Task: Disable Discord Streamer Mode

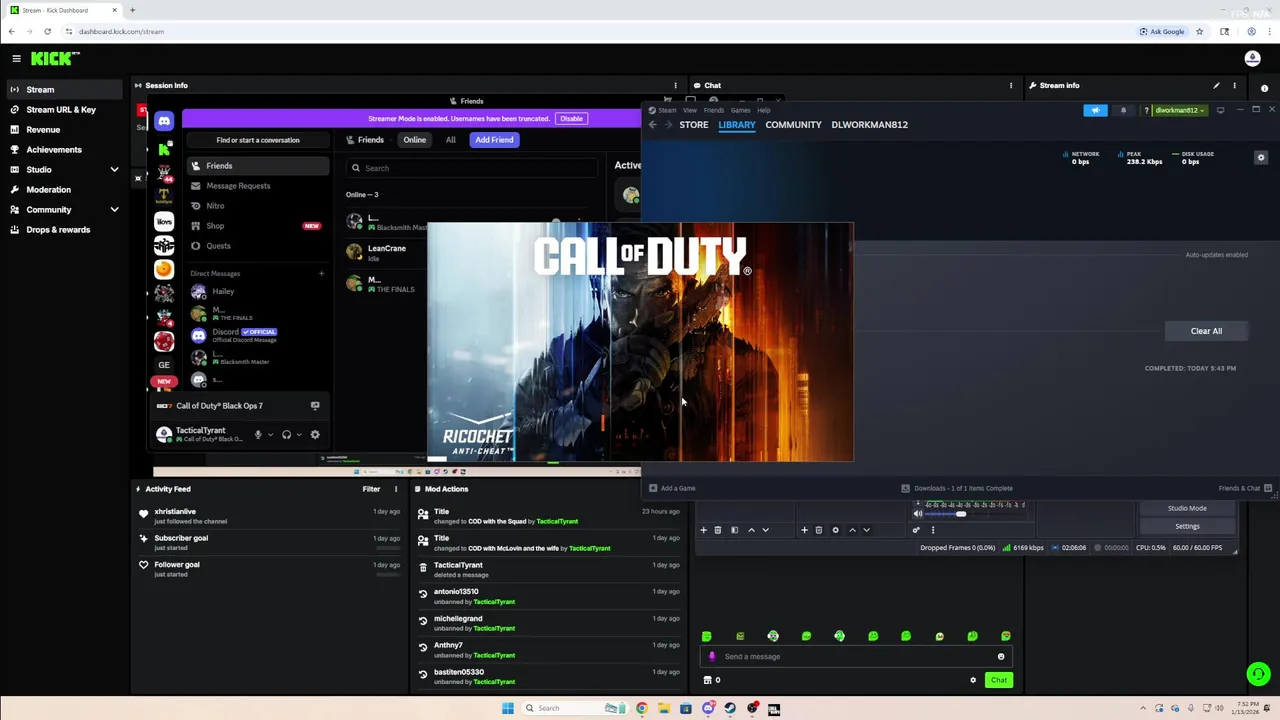Action: tap(571, 119)
